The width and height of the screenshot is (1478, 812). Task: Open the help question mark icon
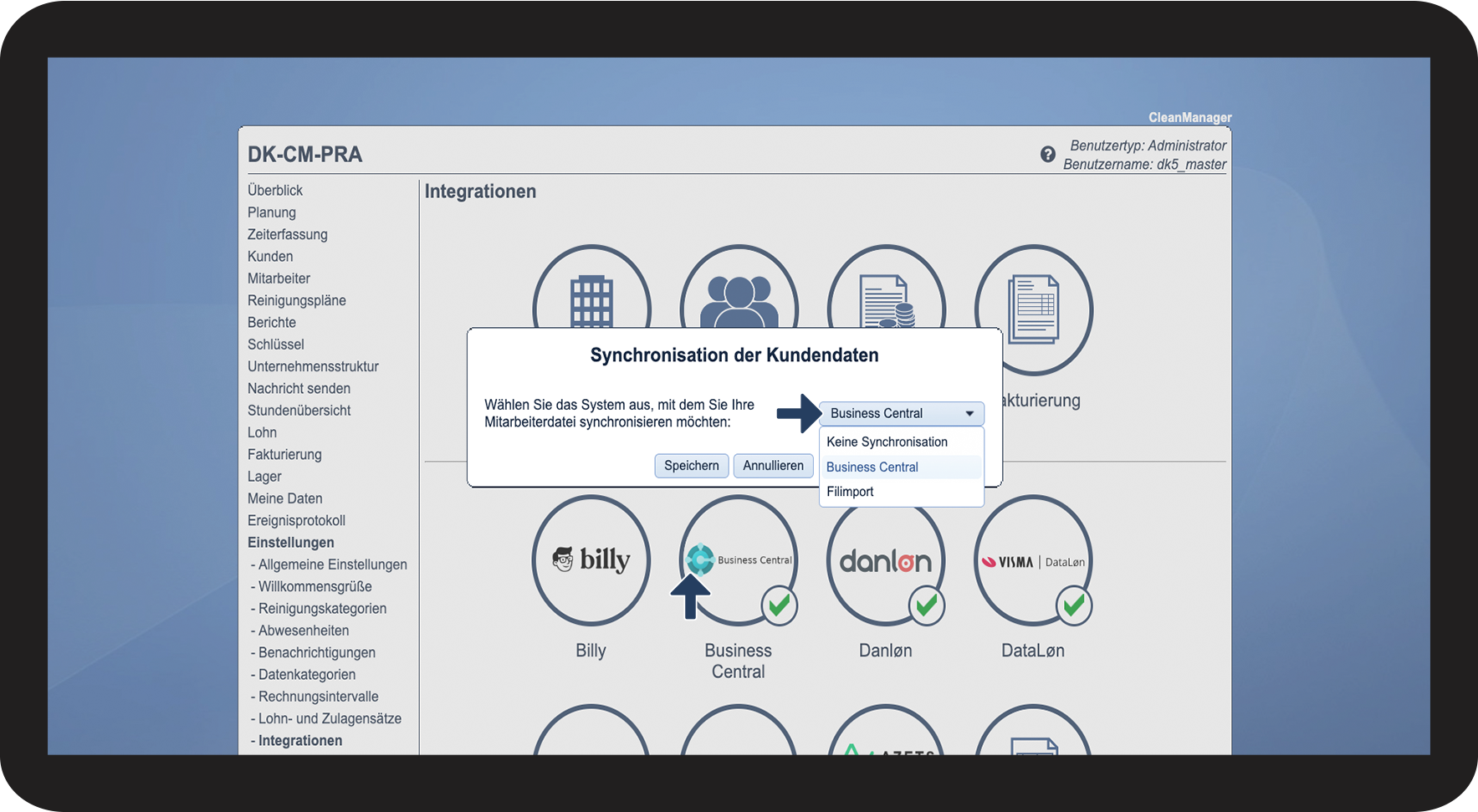[x=1047, y=155]
